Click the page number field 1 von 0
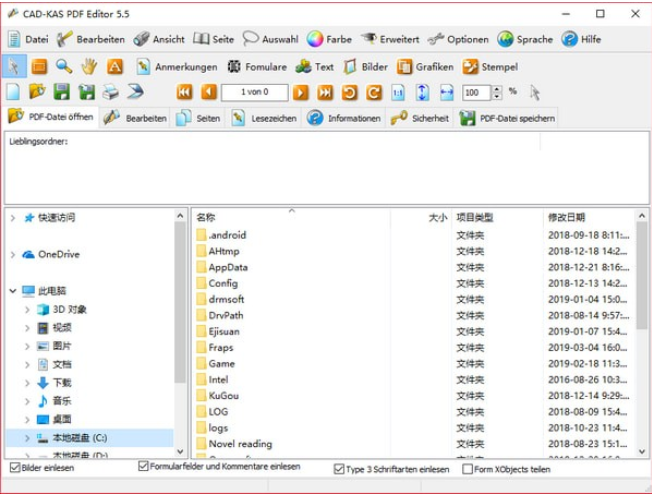The height and width of the screenshot is (495, 652). pos(254,92)
